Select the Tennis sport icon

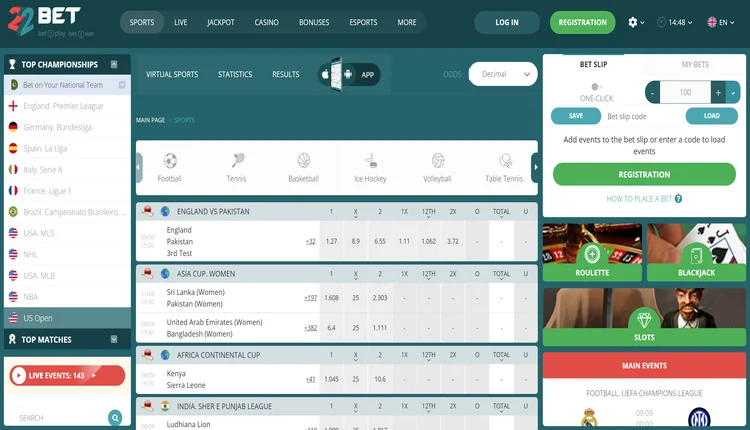(x=237, y=160)
